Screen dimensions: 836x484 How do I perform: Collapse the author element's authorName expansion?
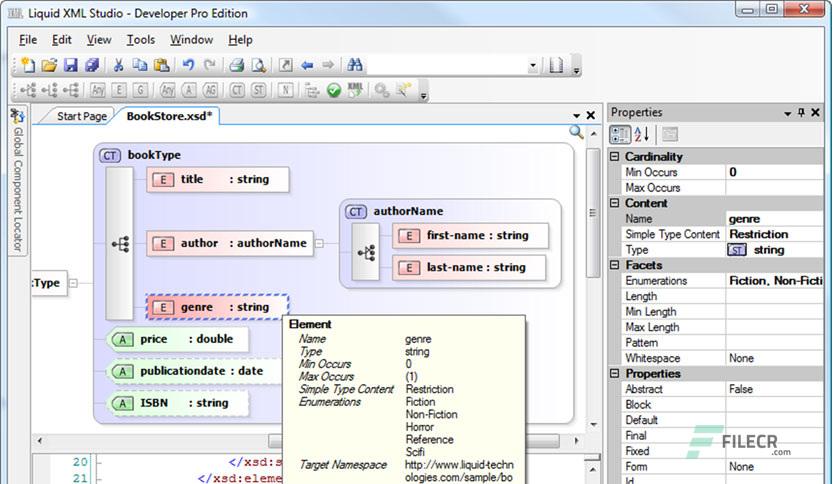[x=319, y=243]
